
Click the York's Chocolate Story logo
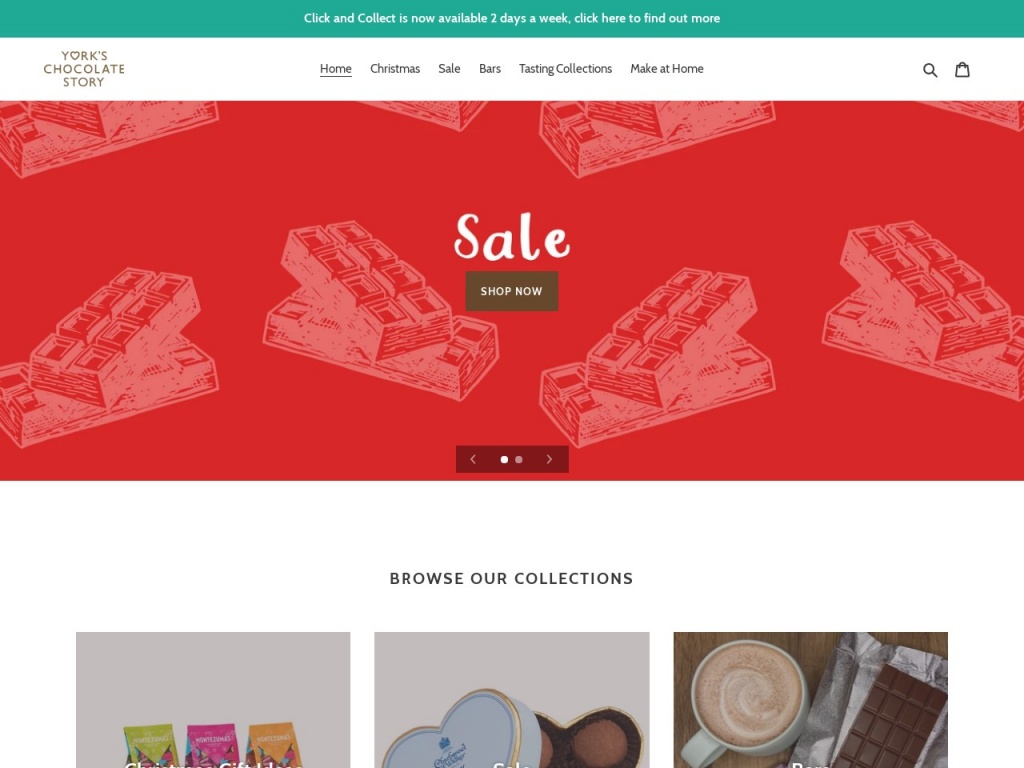[84, 69]
